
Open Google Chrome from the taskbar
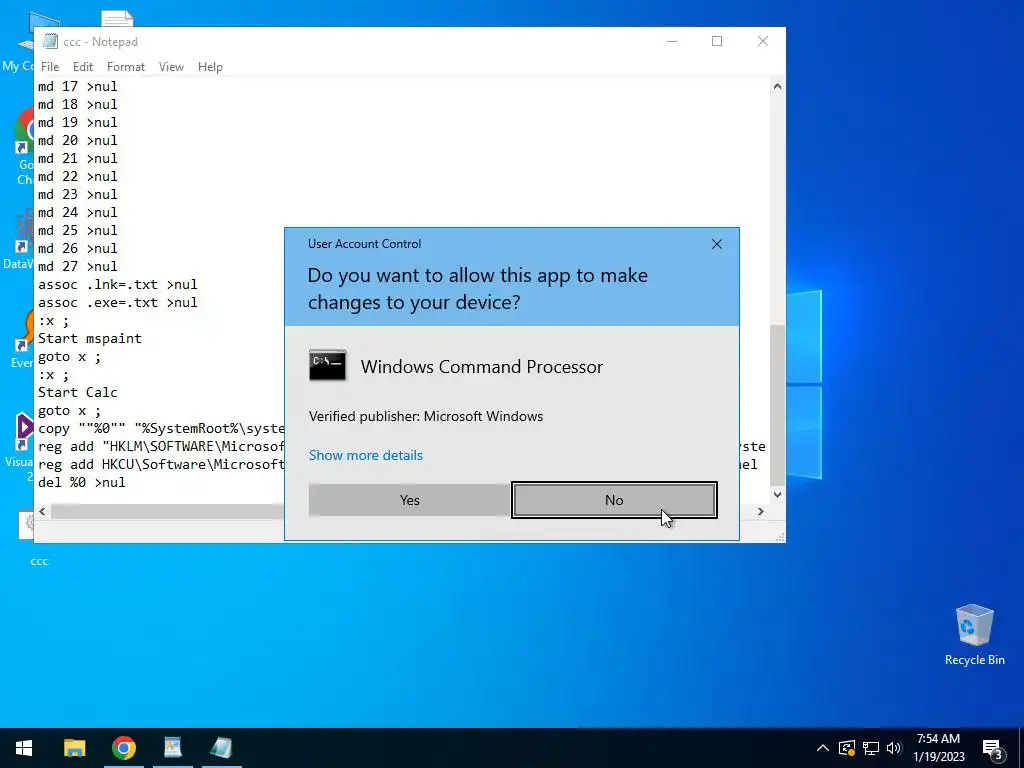pos(123,748)
